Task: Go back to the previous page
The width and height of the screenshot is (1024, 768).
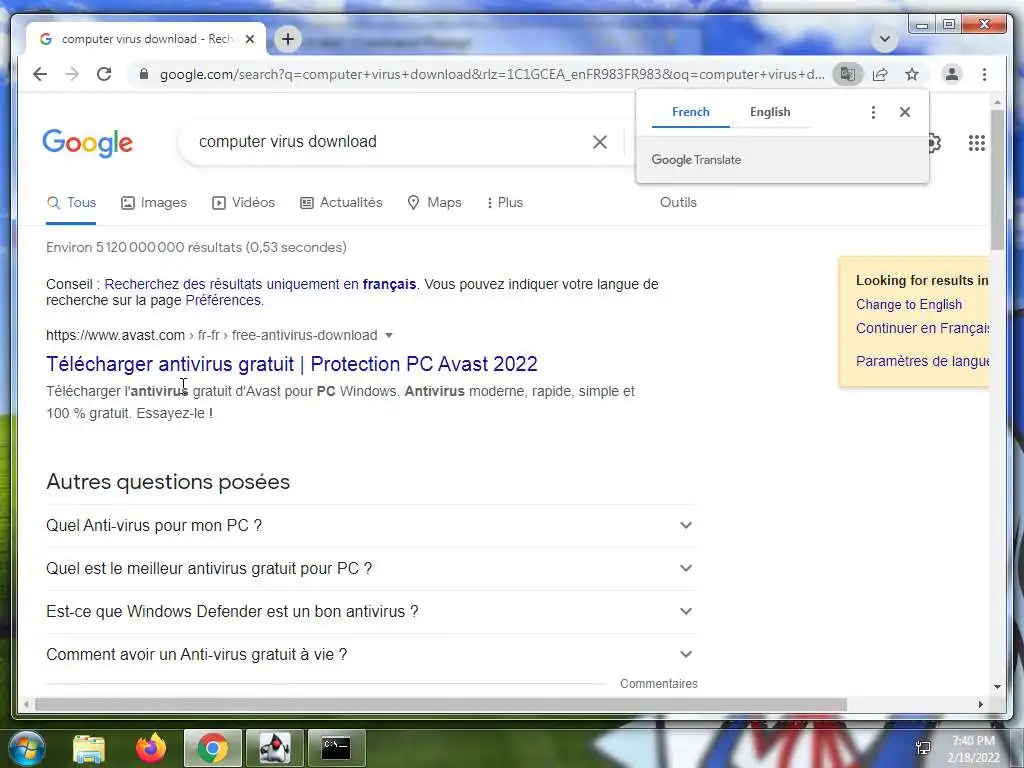Action: pyautogui.click(x=40, y=74)
